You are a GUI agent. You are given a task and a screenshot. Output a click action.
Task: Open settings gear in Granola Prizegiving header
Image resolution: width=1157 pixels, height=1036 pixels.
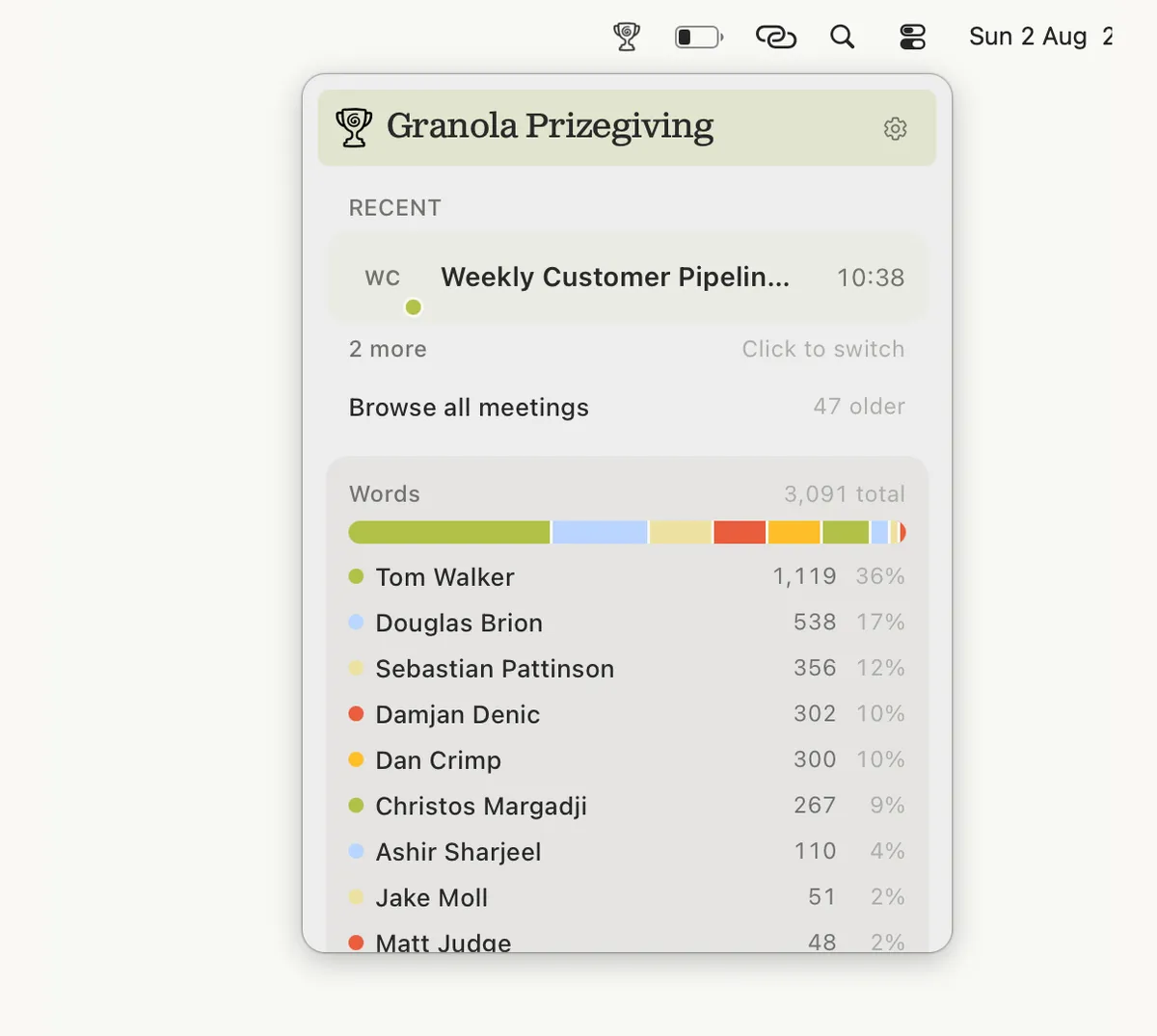click(x=896, y=128)
